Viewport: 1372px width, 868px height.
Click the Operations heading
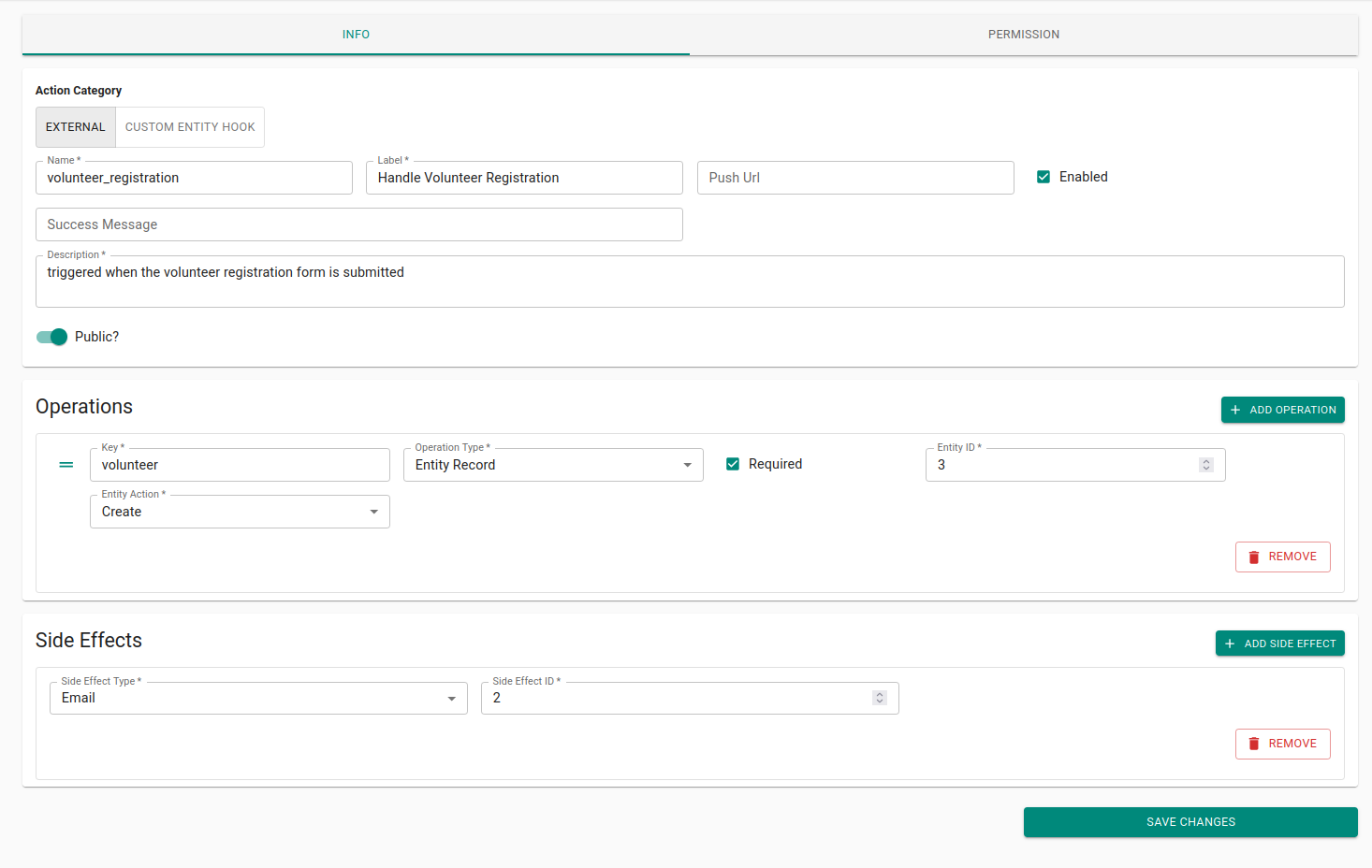pyautogui.click(x=84, y=407)
